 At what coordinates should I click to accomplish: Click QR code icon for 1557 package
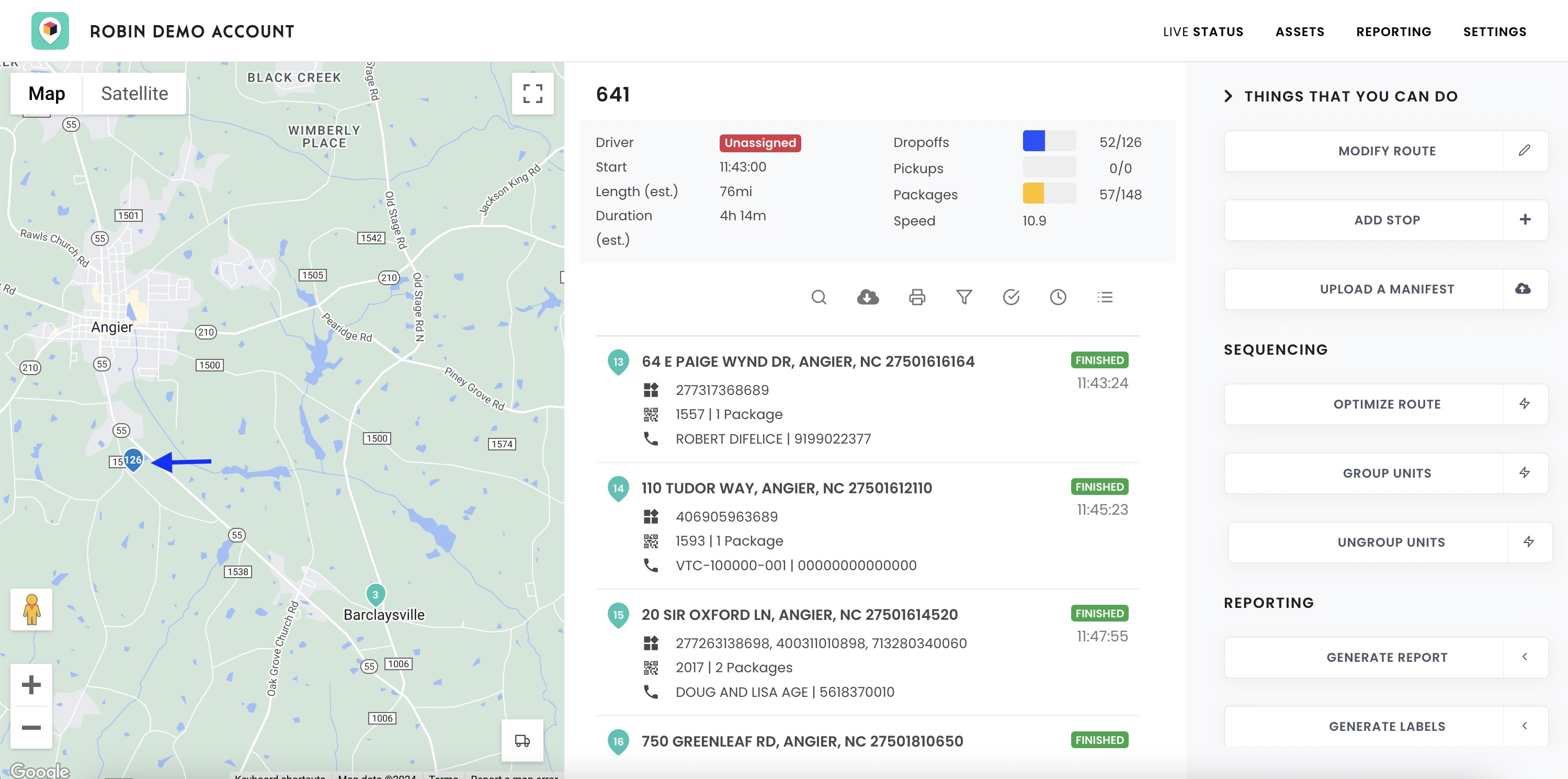[x=651, y=414]
